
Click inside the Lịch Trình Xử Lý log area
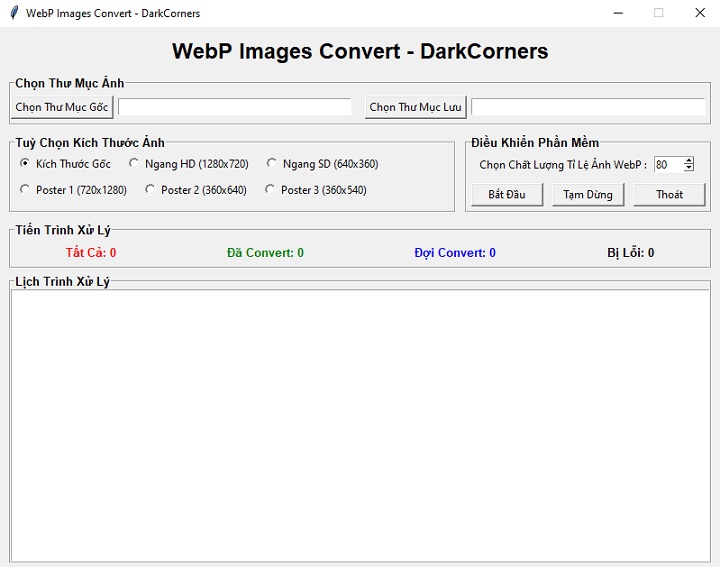tap(360, 424)
